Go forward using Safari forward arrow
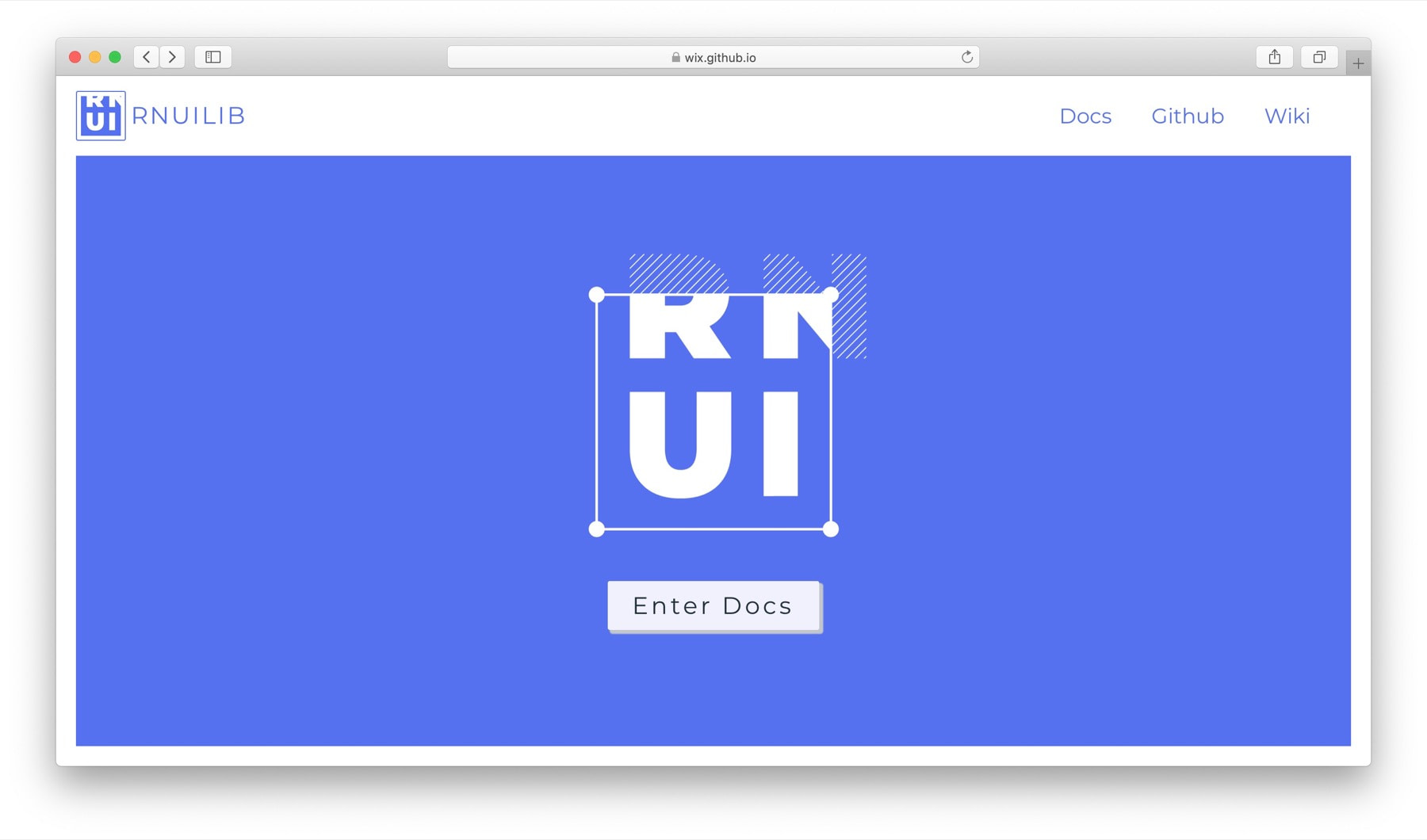Screen dimensions: 1427x840 point(172,57)
